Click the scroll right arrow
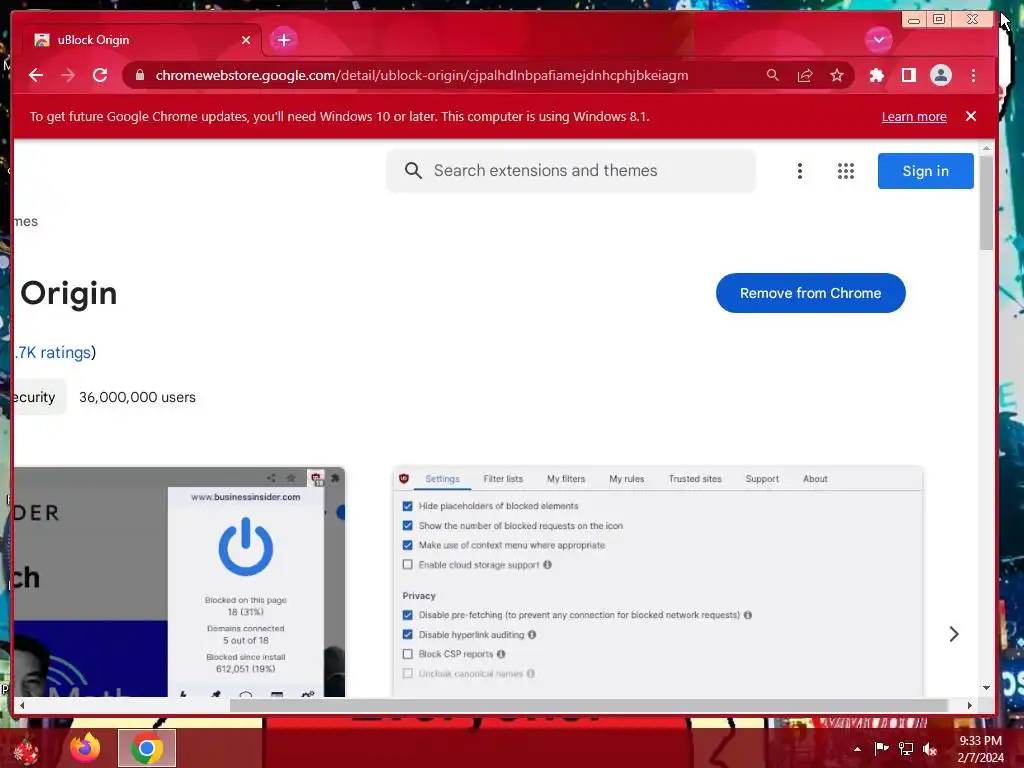 pos(969,705)
